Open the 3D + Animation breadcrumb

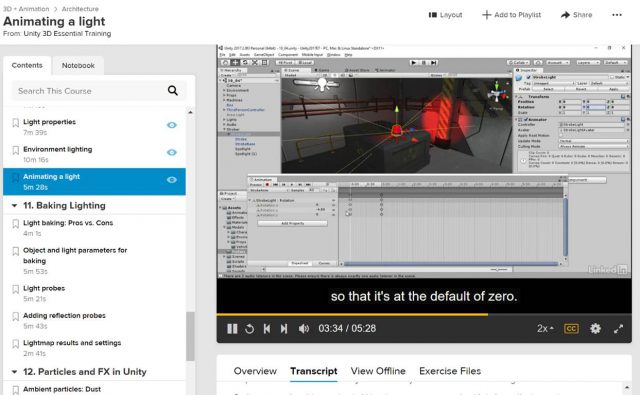[26, 9]
